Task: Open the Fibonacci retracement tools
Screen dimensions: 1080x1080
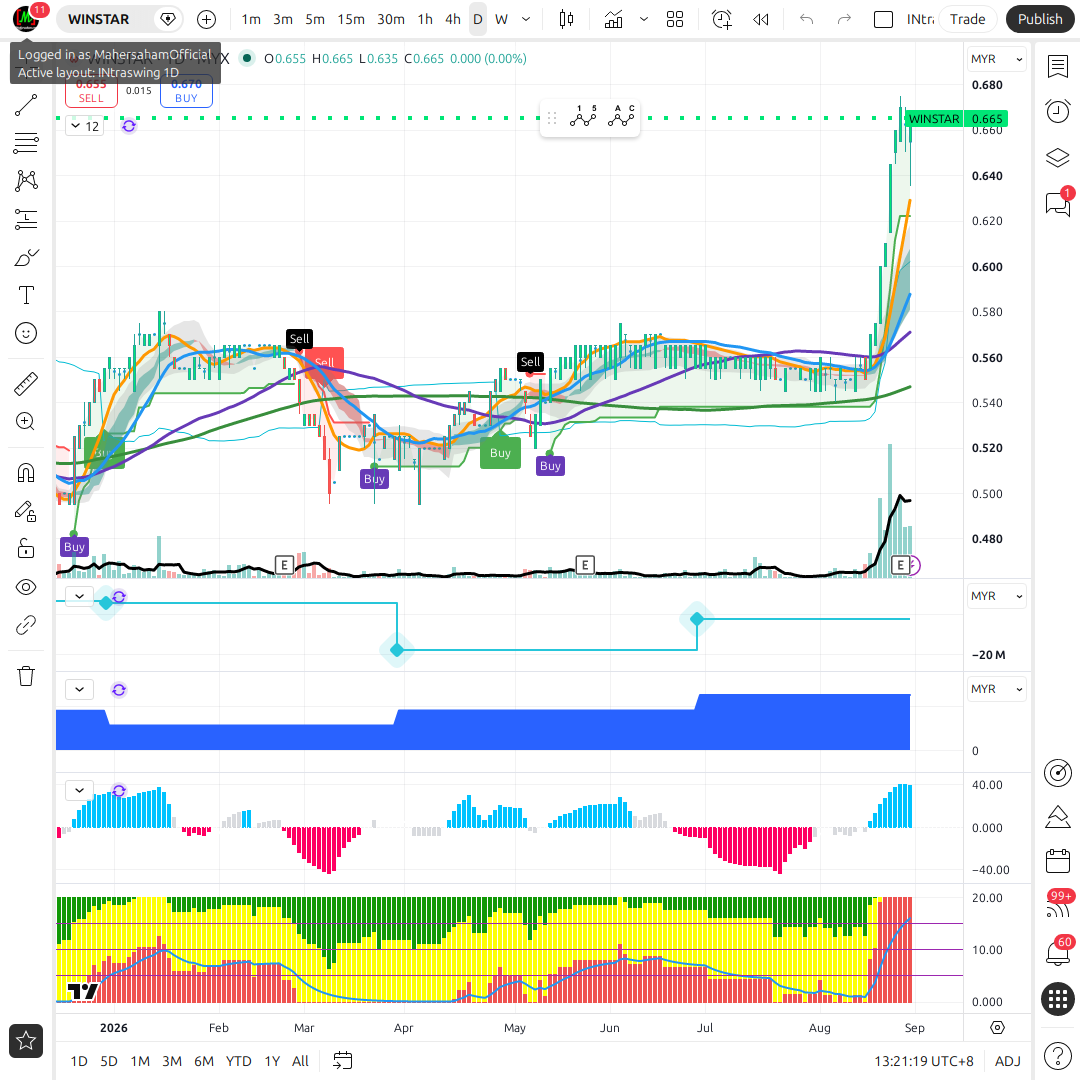Action: (x=26, y=143)
